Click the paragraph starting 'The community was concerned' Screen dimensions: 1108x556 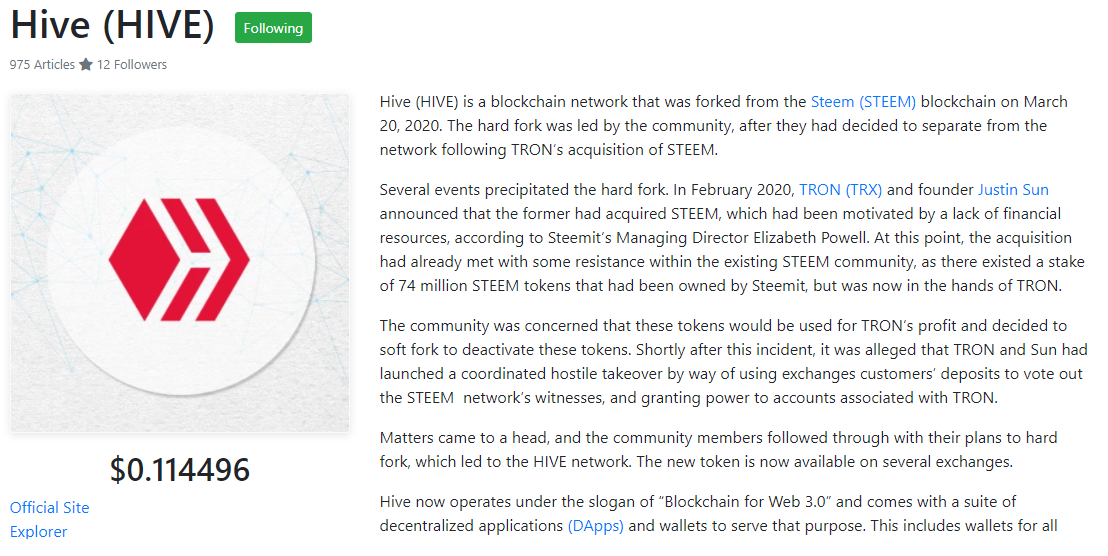[733, 362]
